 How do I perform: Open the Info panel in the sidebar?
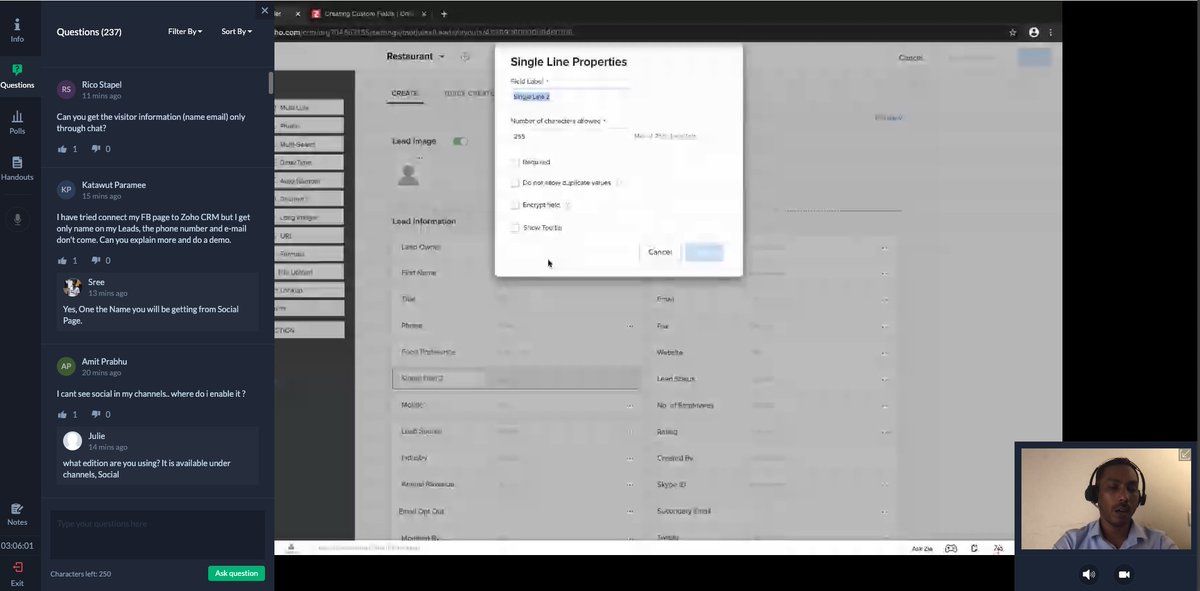[17, 29]
